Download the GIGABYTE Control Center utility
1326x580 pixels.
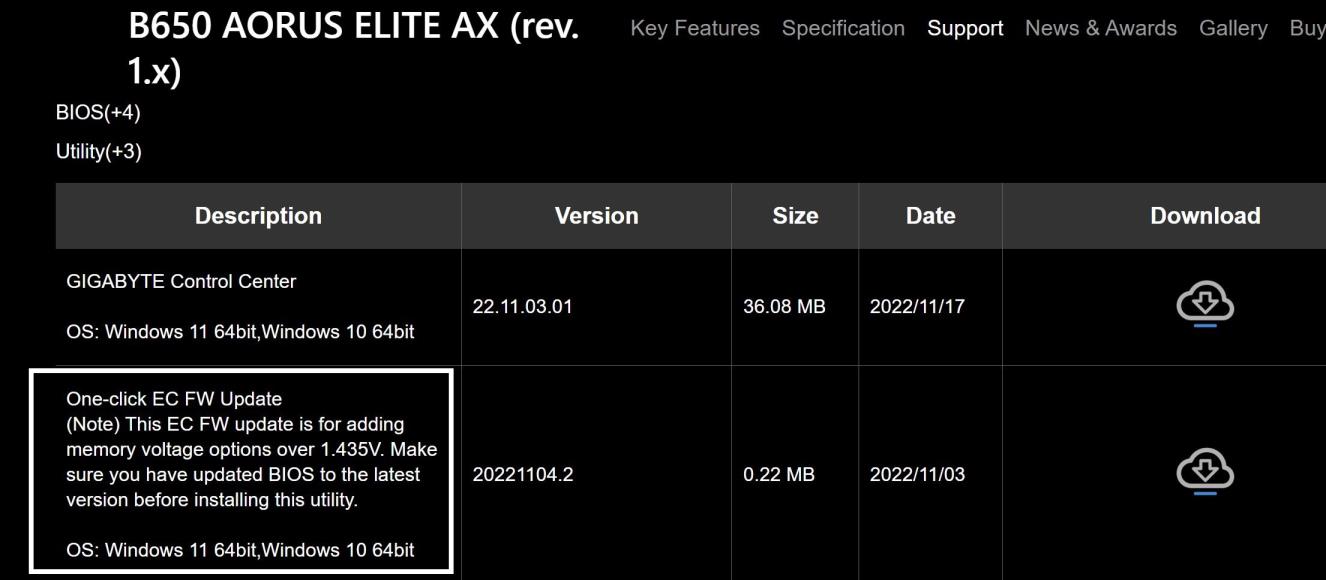pyautogui.click(x=1205, y=306)
